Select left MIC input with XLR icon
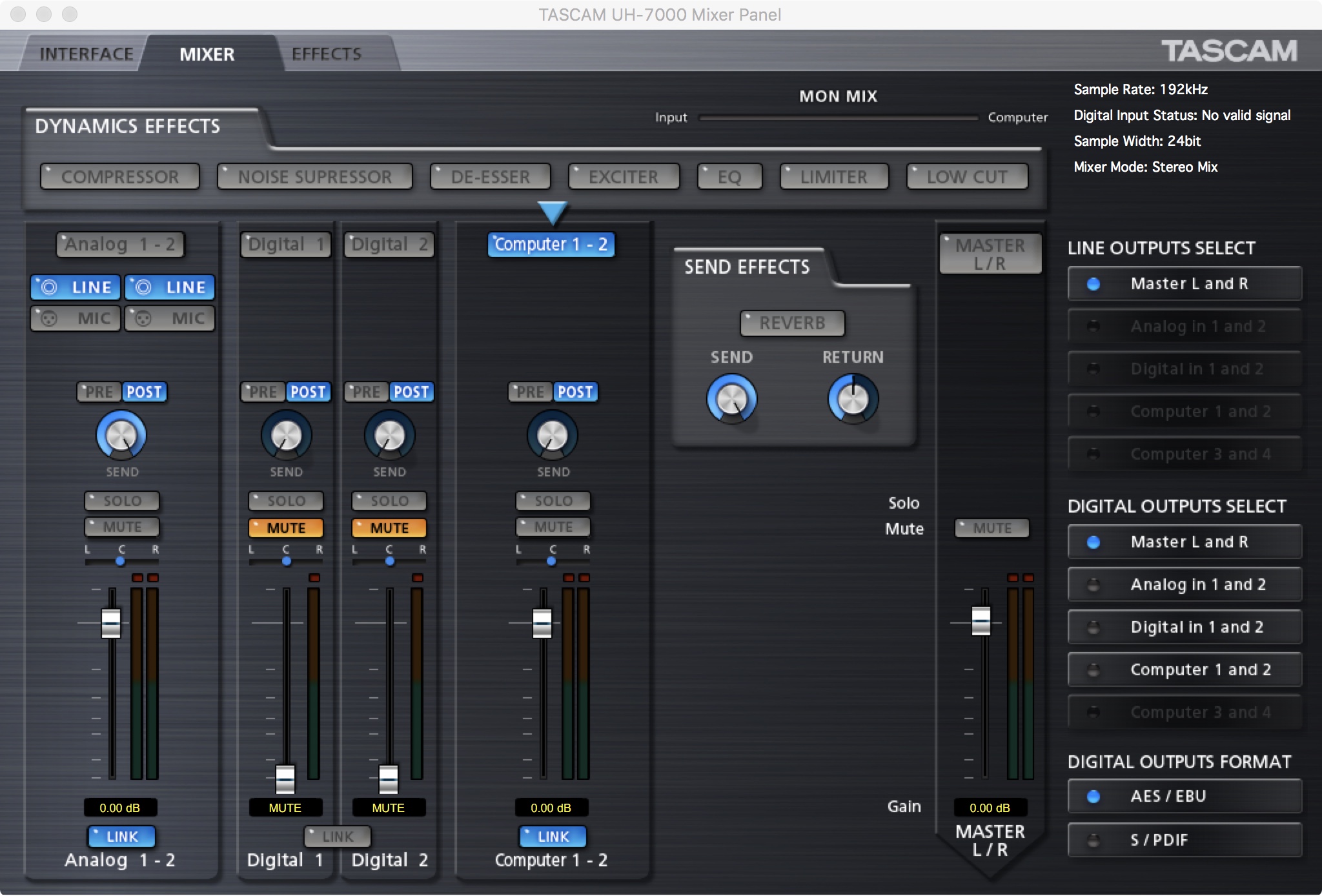Viewport: 1322px width, 896px height. click(76, 318)
